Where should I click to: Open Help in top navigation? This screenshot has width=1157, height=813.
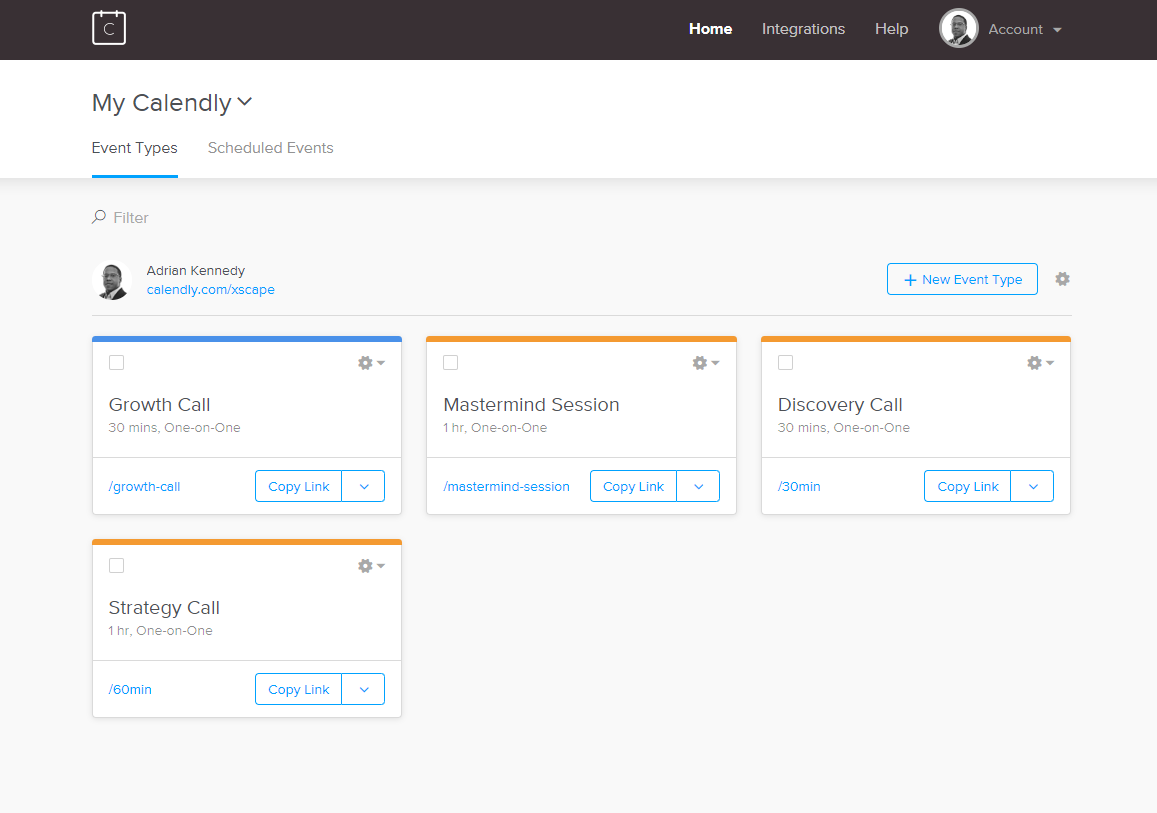891,29
